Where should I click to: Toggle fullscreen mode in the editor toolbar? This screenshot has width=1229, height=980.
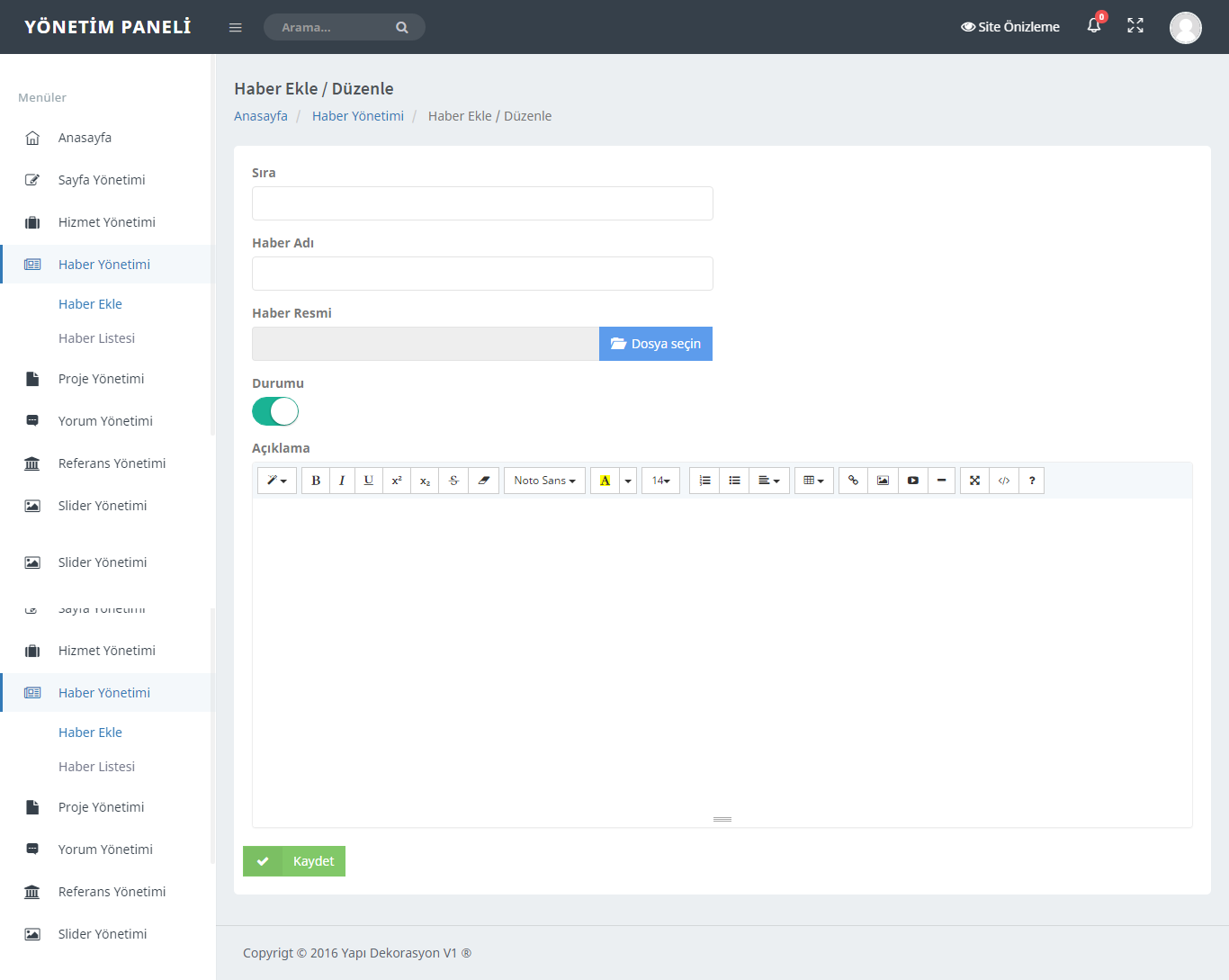[974, 481]
